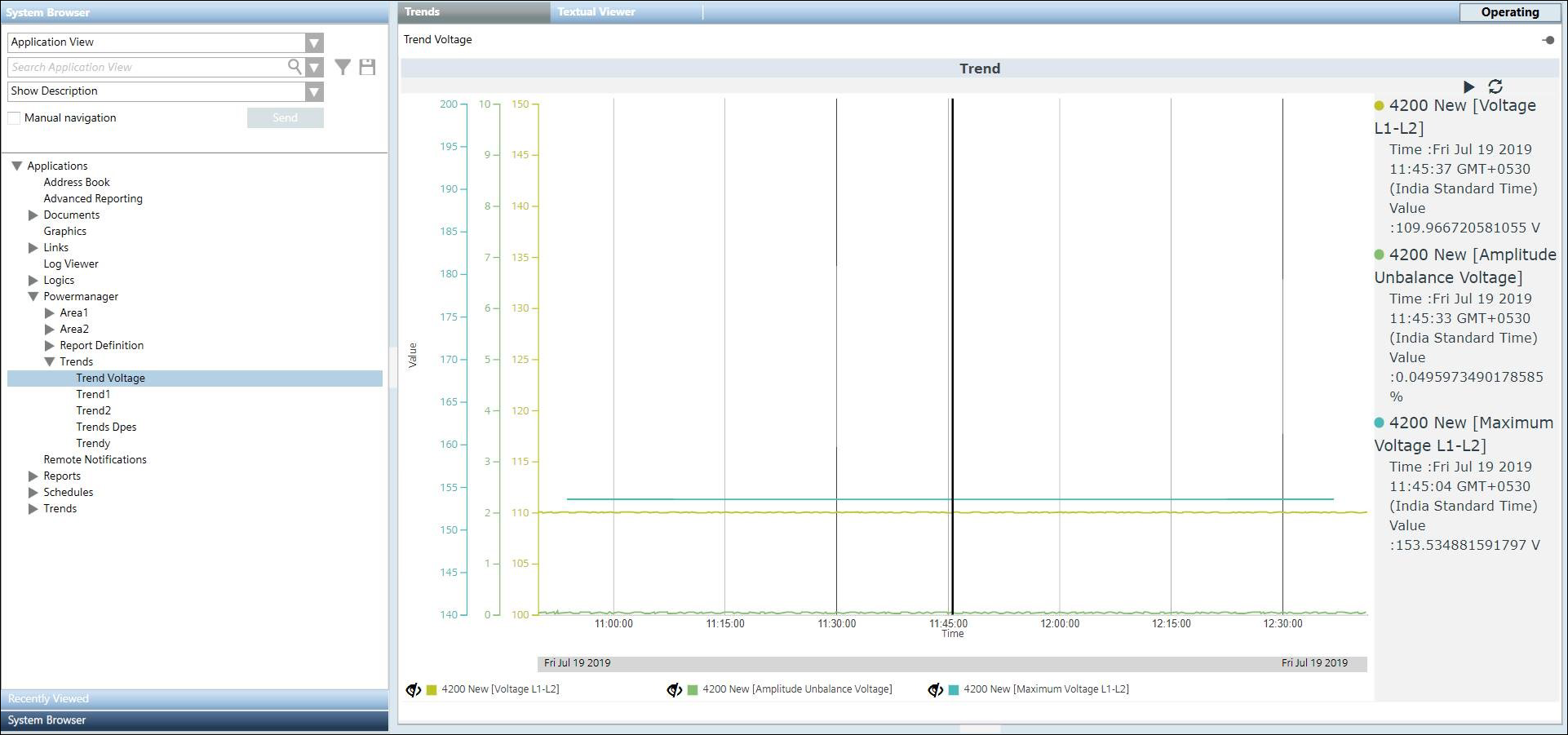This screenshot has height=735, width=1568.
Task: Hide the Voltage L1-L2 series
Action: pos(414,690)
